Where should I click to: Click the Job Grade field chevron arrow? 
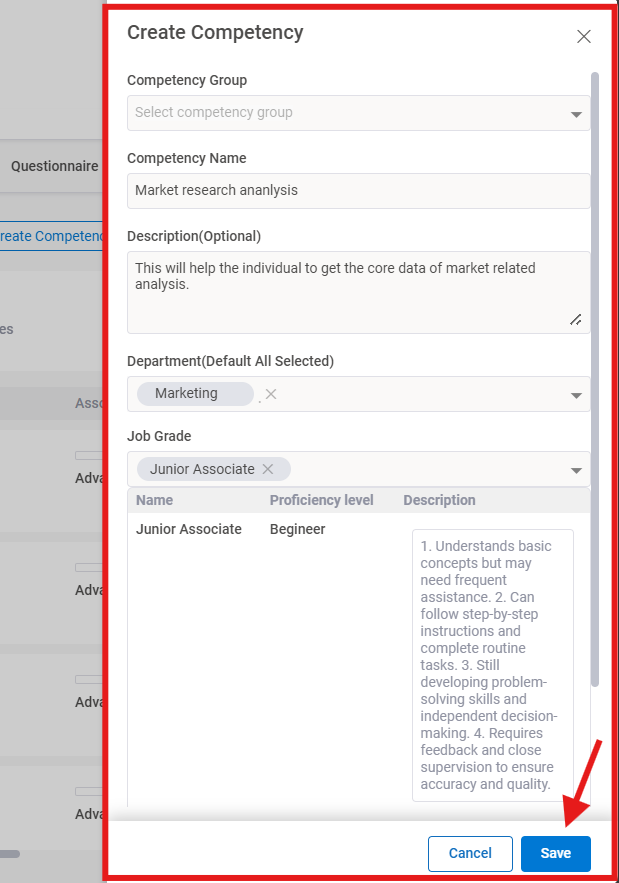click(577, 469)
